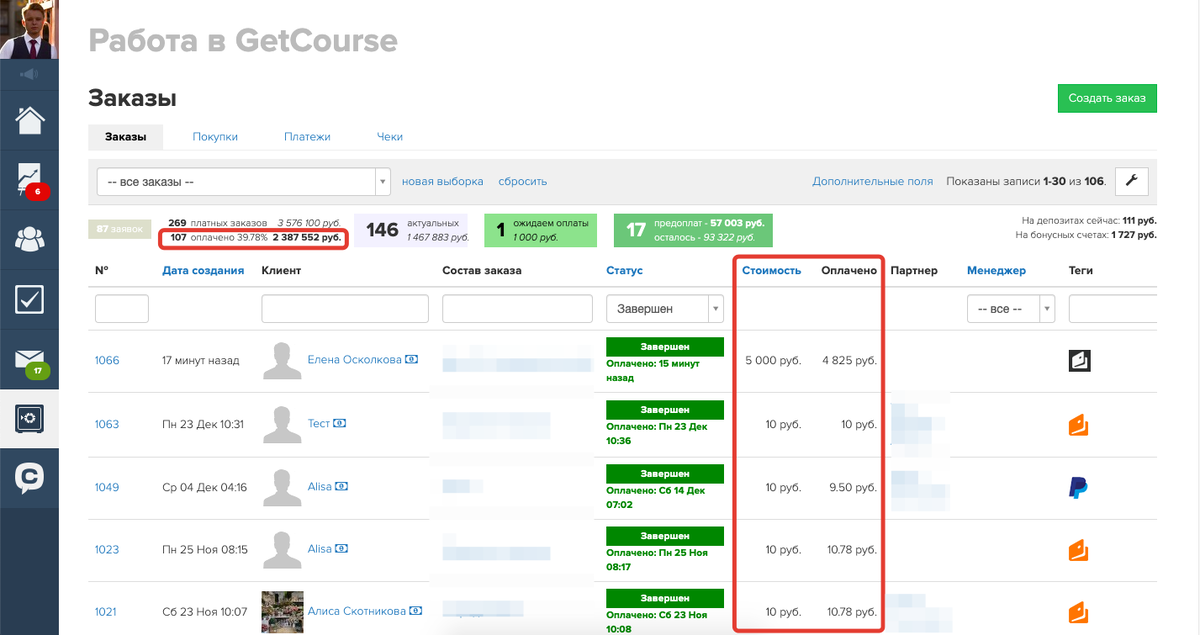Click the tag icon in order 1066 row
The height and width of the screenshot is (635, 1200).
[x=1079, y=360]
